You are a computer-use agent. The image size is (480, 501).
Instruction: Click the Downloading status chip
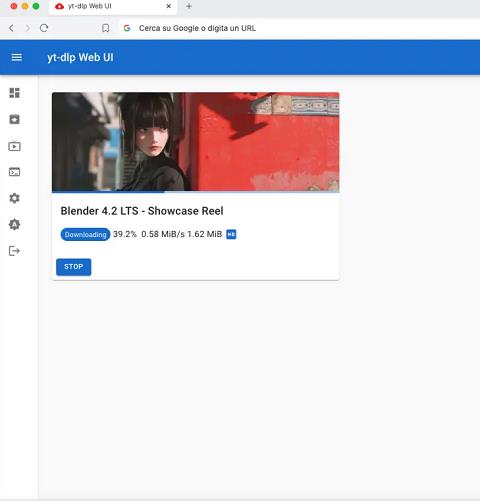(85, 234)
